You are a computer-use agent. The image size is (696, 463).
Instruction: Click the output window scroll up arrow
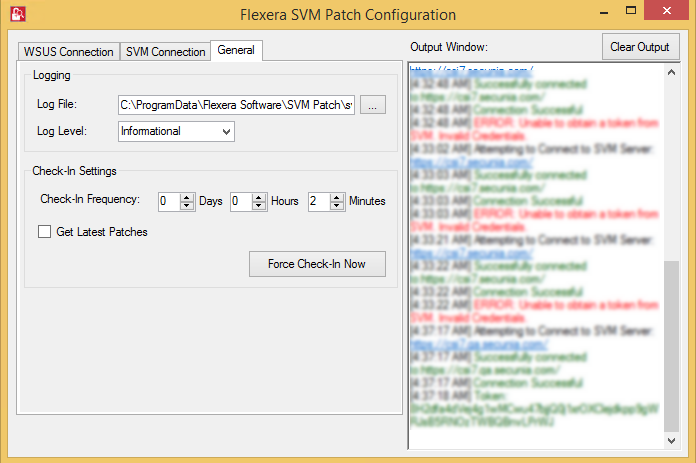[672, 72]
